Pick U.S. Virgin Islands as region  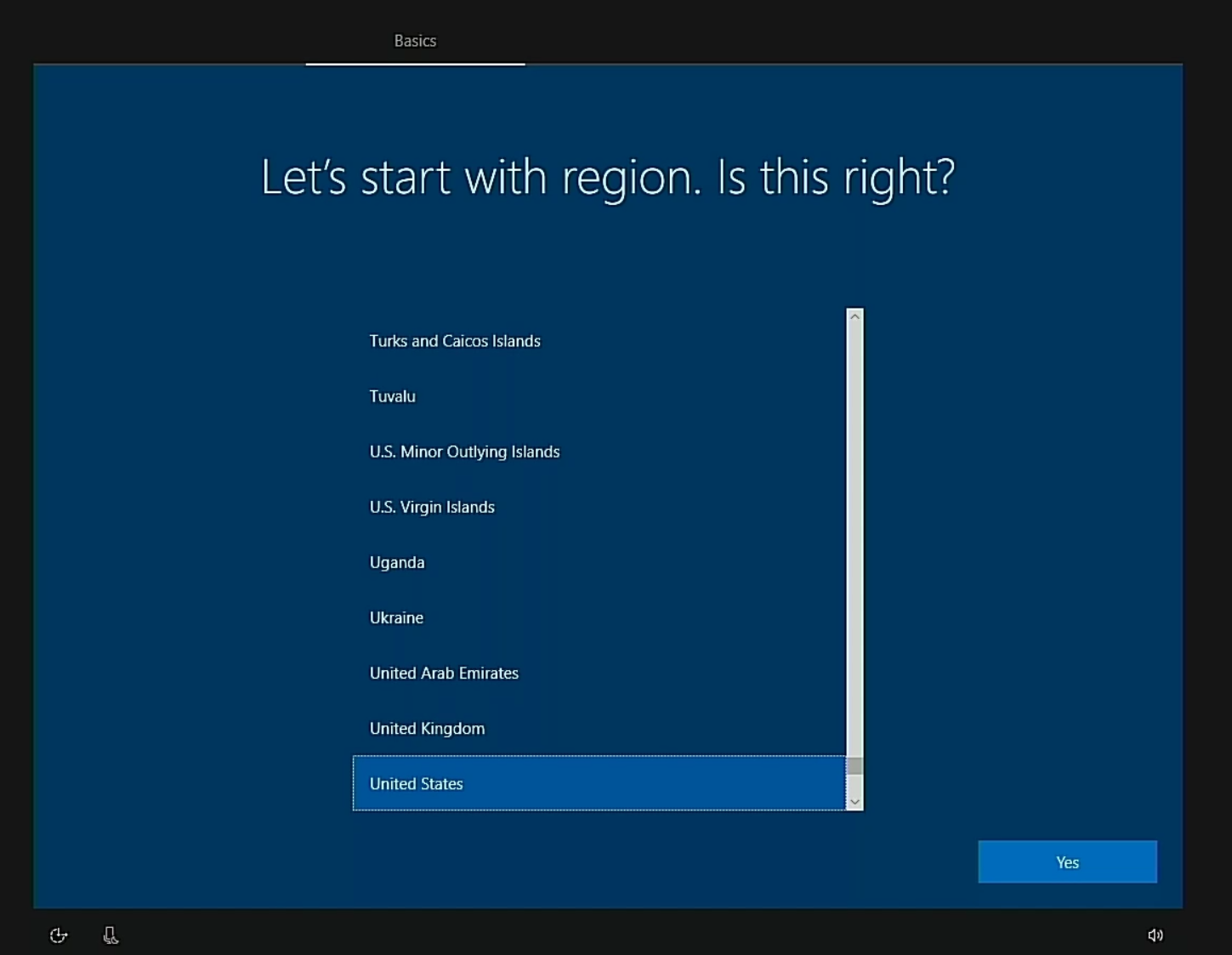pos(432,507)
